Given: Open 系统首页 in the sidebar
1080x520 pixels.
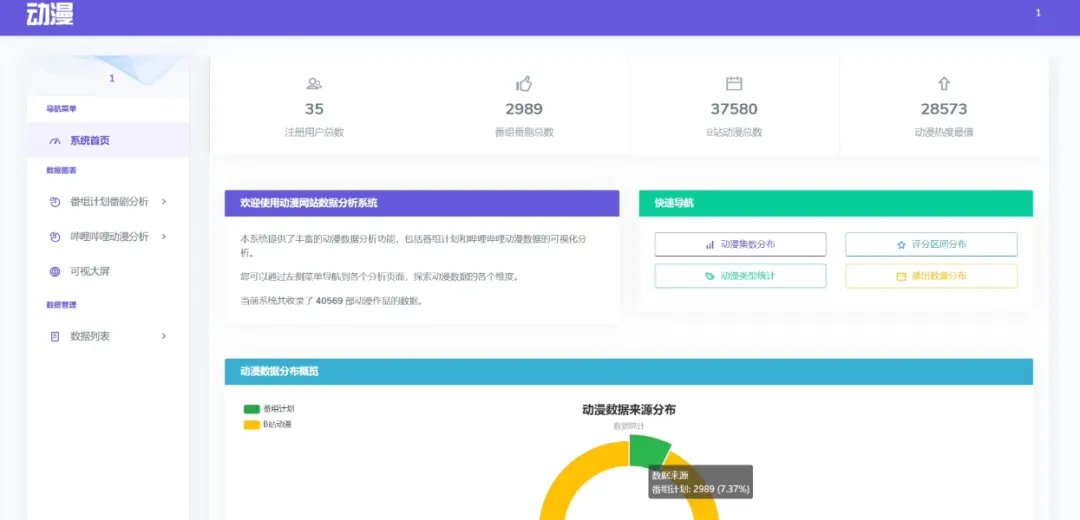Looking at the screenshot, I should (108, 141).
